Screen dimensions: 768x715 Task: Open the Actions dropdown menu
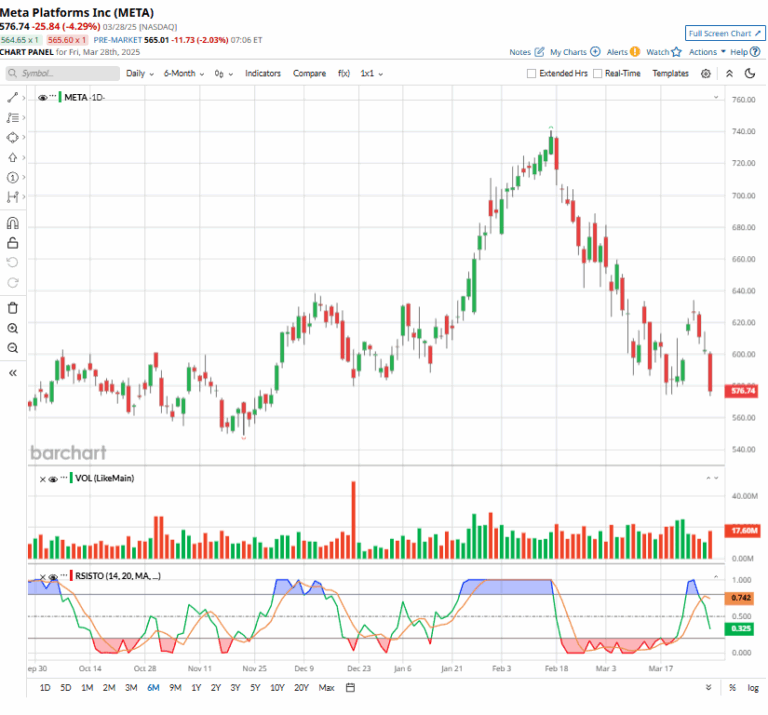[x=707, y=51]
